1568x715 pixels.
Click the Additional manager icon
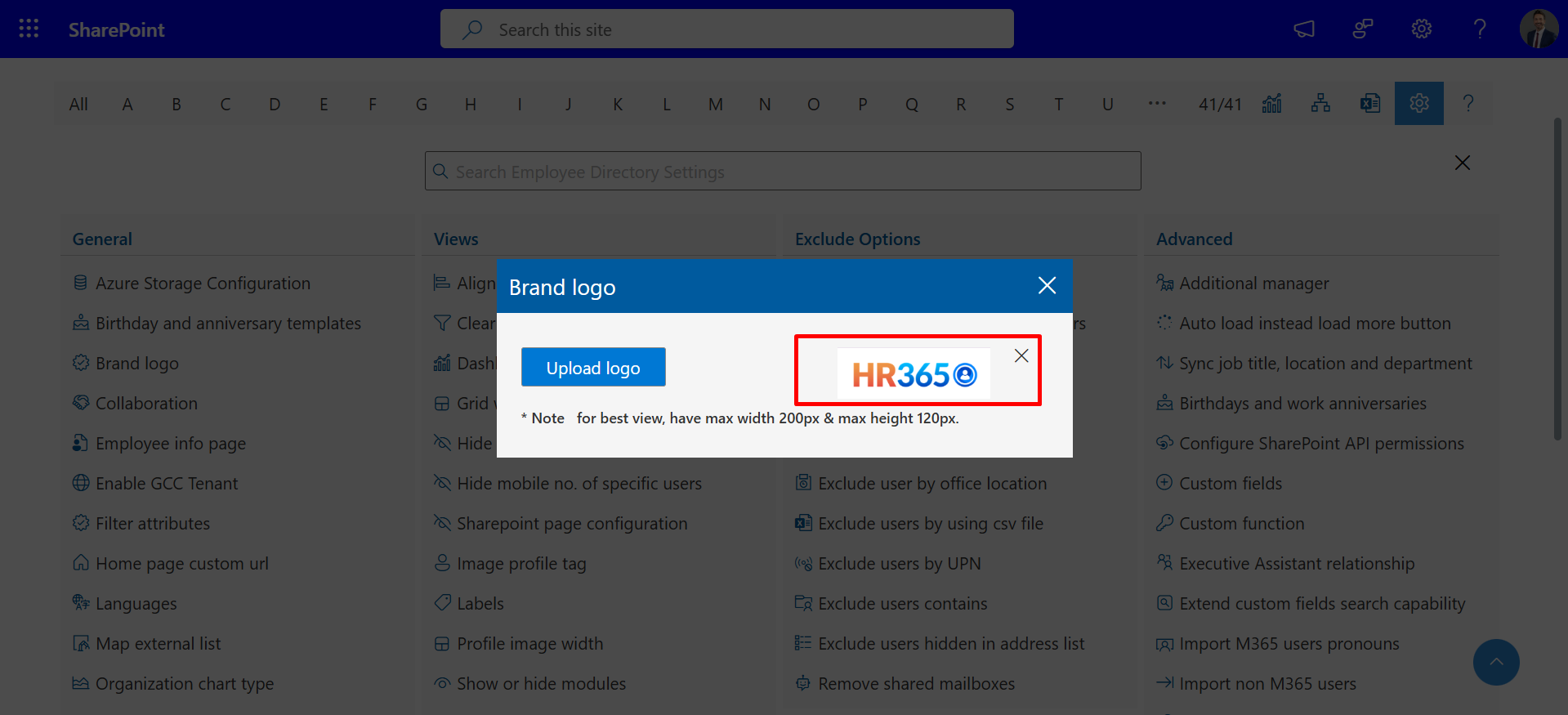[x=1164, y=283]
